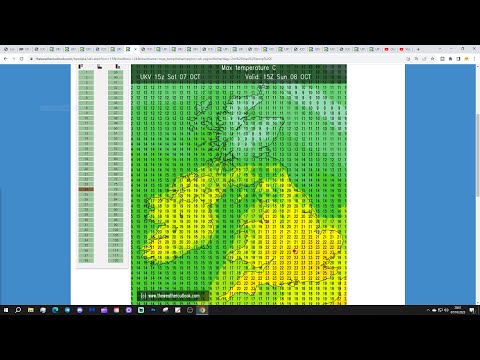This screenshot has height=360, width=480.
Task: Select forecast step 35
Action: (86, 245)
